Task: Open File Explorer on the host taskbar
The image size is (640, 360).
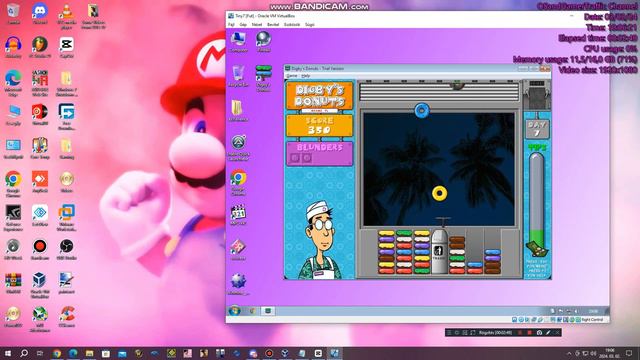Action: (89, 353)
